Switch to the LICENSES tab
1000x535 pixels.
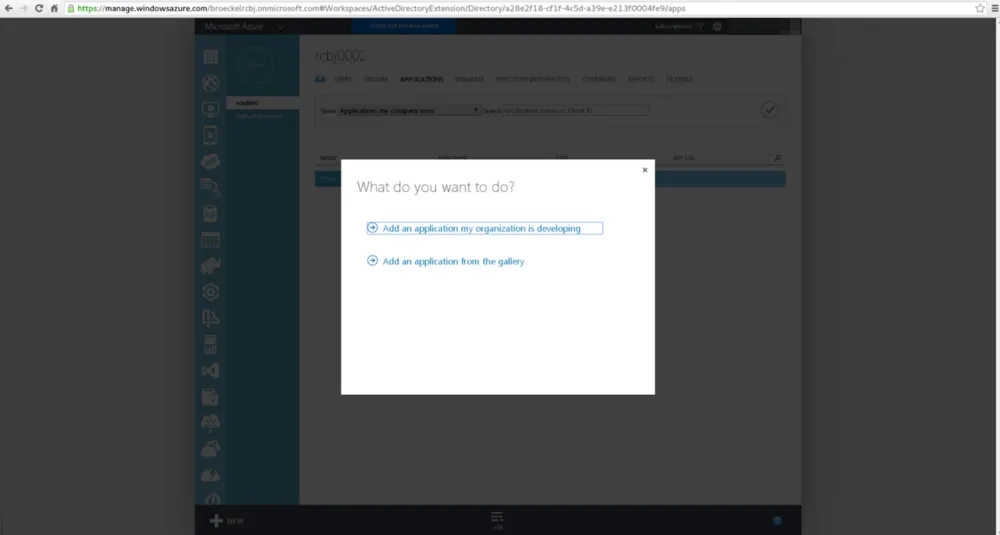[x=679, y=80]
